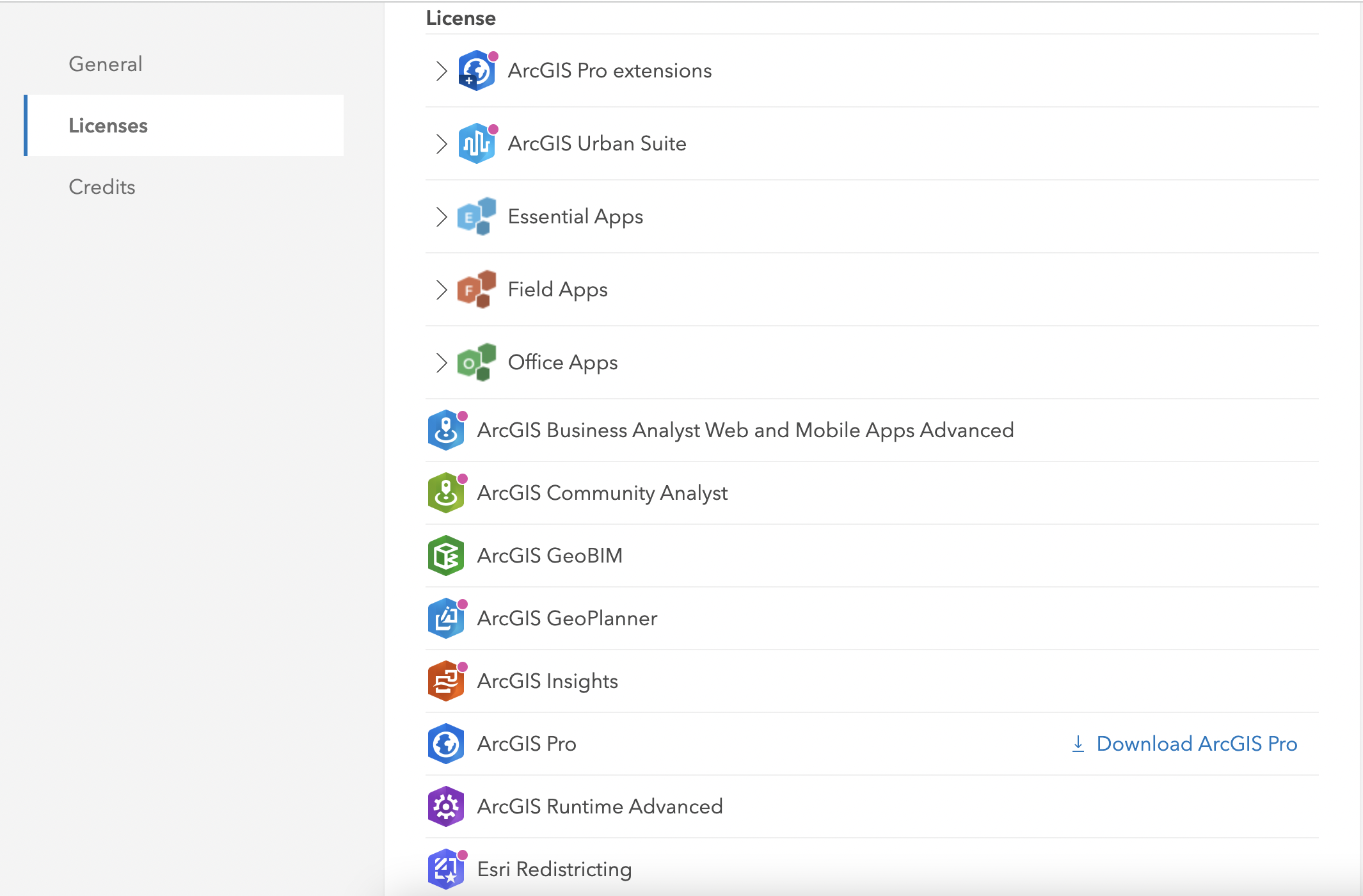Image resolution: width=1363 pixels, height=896 pixels.
Task: Click the Essential Apps bundle icon
Action: coord(477,216)
